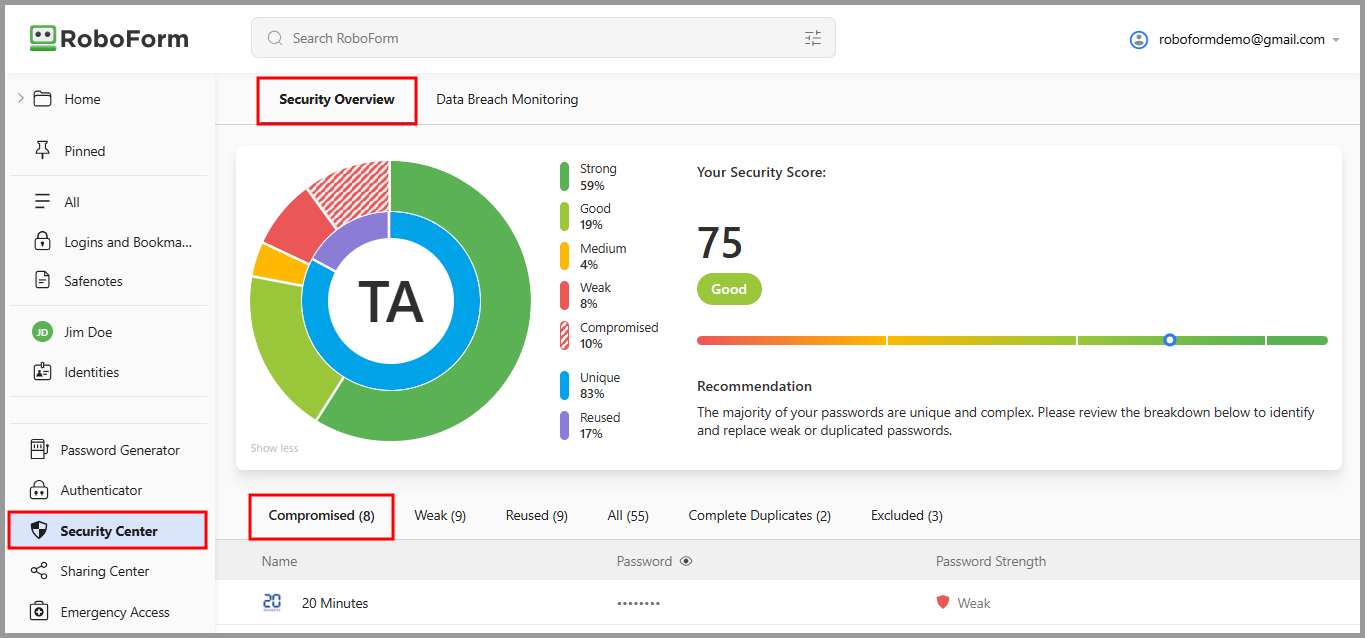Click the Pinned pin icon

tap(42, 150)
